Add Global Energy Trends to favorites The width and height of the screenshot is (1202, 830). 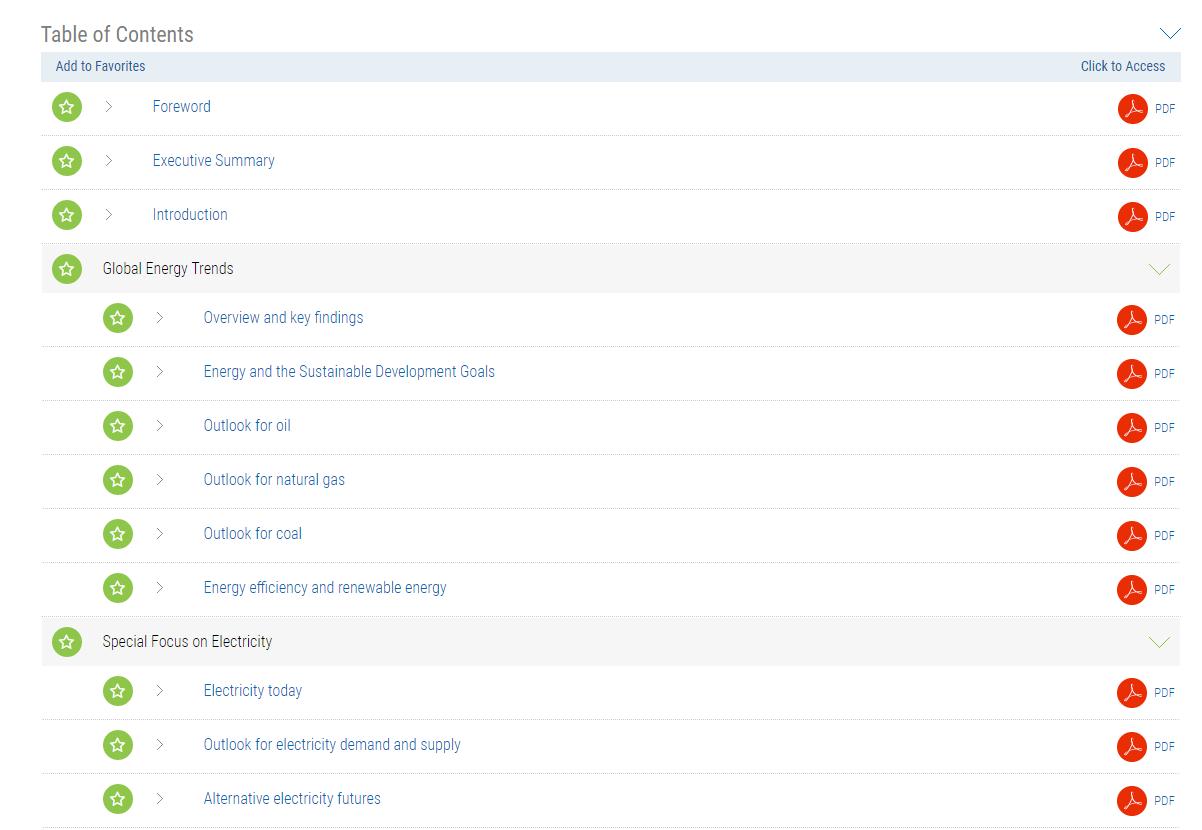click(x=67, y=269)
